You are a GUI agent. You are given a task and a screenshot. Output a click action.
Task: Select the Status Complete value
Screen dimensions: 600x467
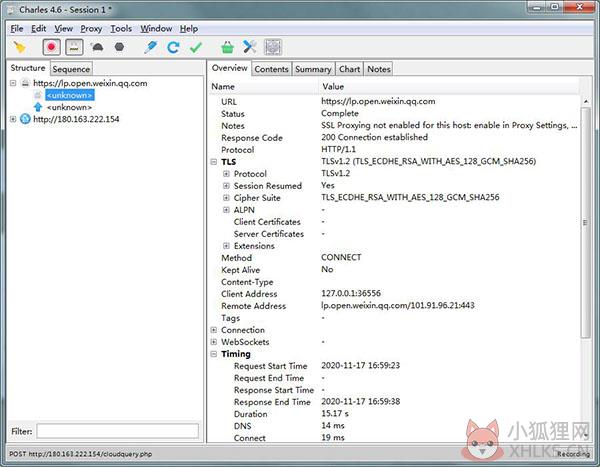[340, 113]
